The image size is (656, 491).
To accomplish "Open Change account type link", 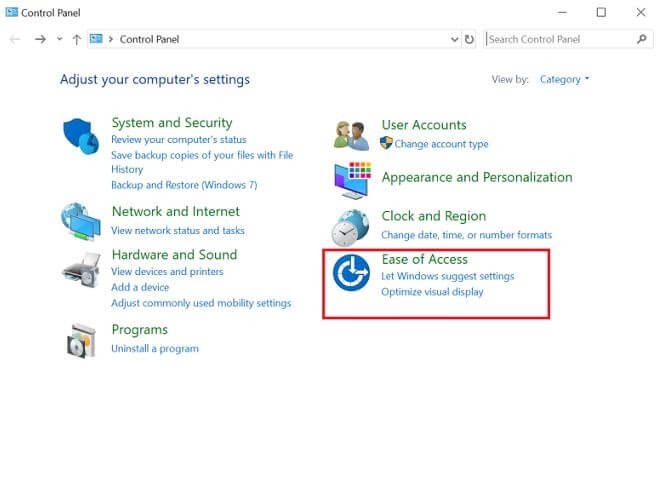I will (441, 144).
